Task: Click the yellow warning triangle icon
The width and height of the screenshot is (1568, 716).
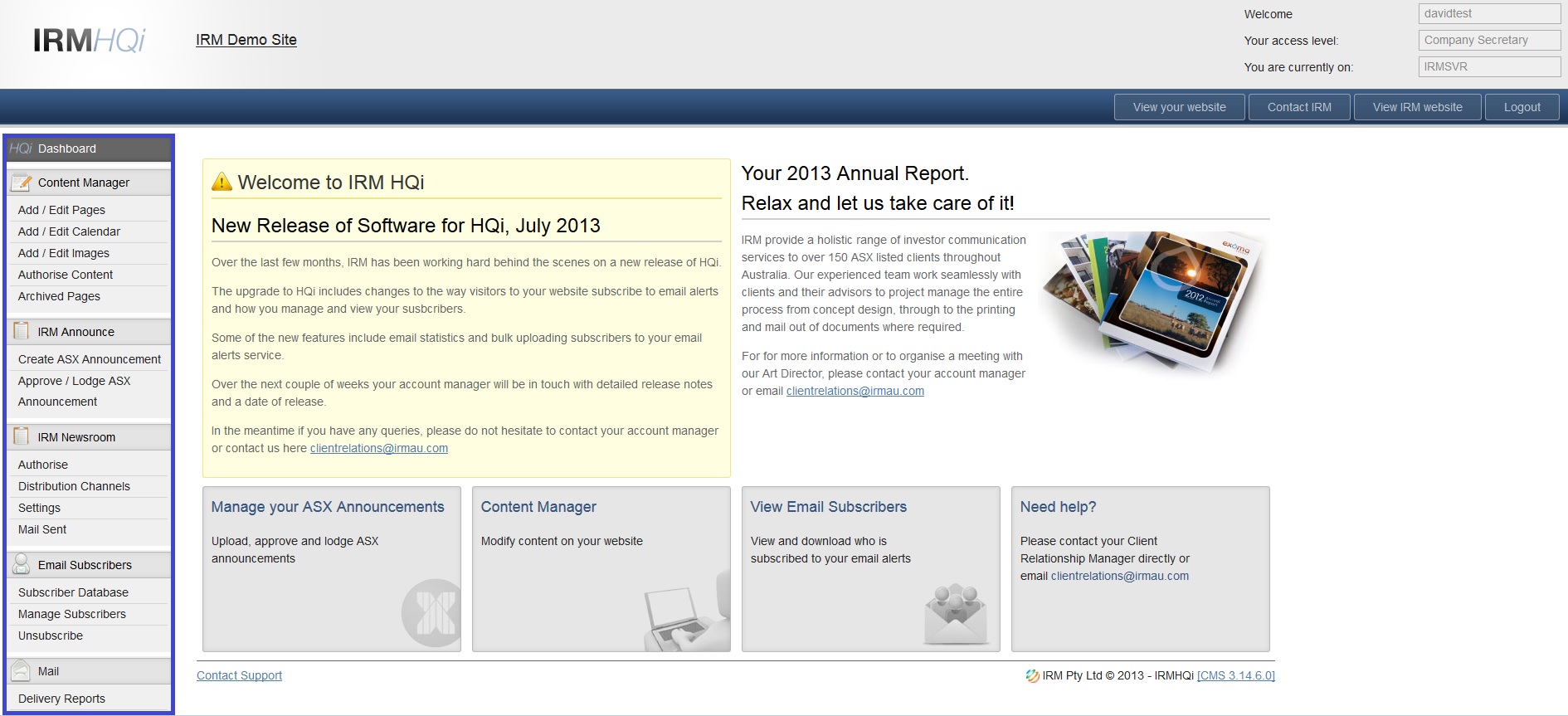Action: pyautogui.click(x=222, y=182)
